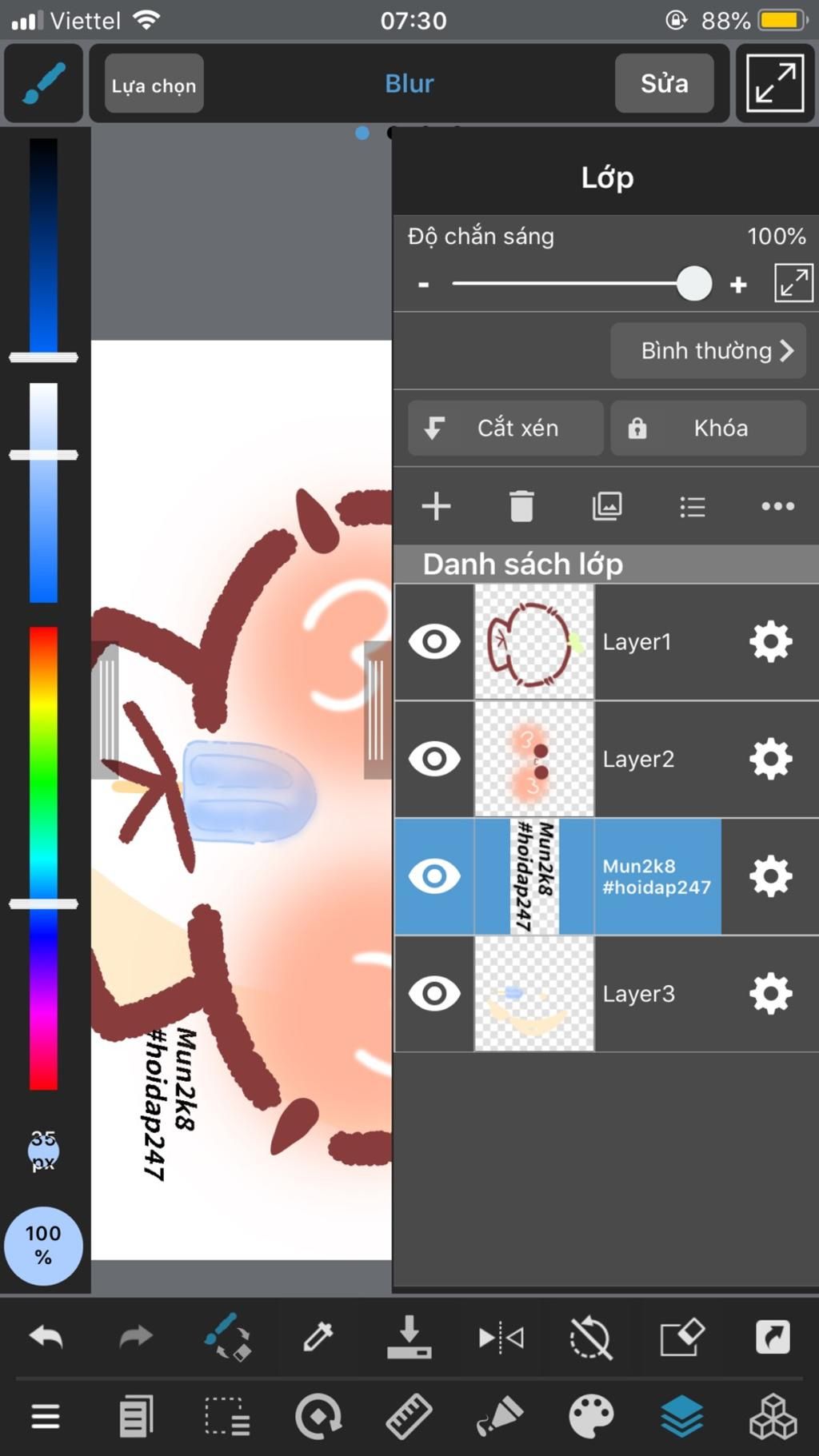Add a new layer with plus icon
819x1456 pixels.
436,506
